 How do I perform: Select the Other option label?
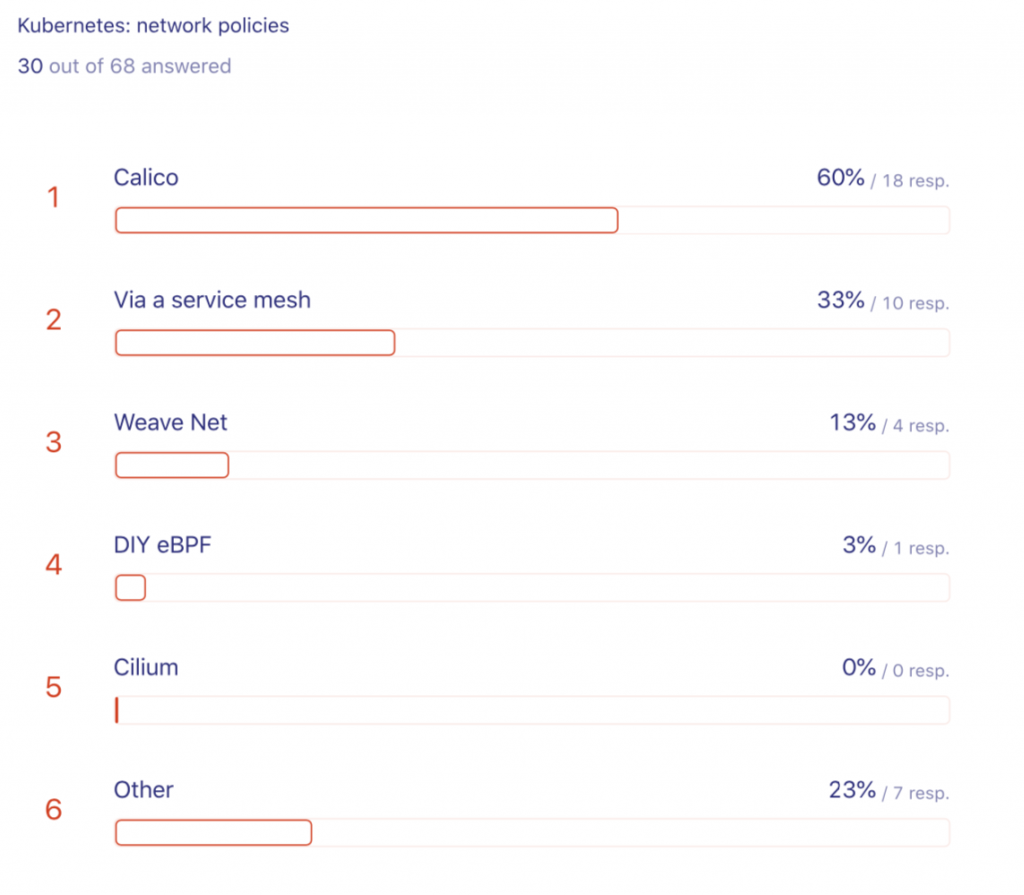(x=144, y=790)
